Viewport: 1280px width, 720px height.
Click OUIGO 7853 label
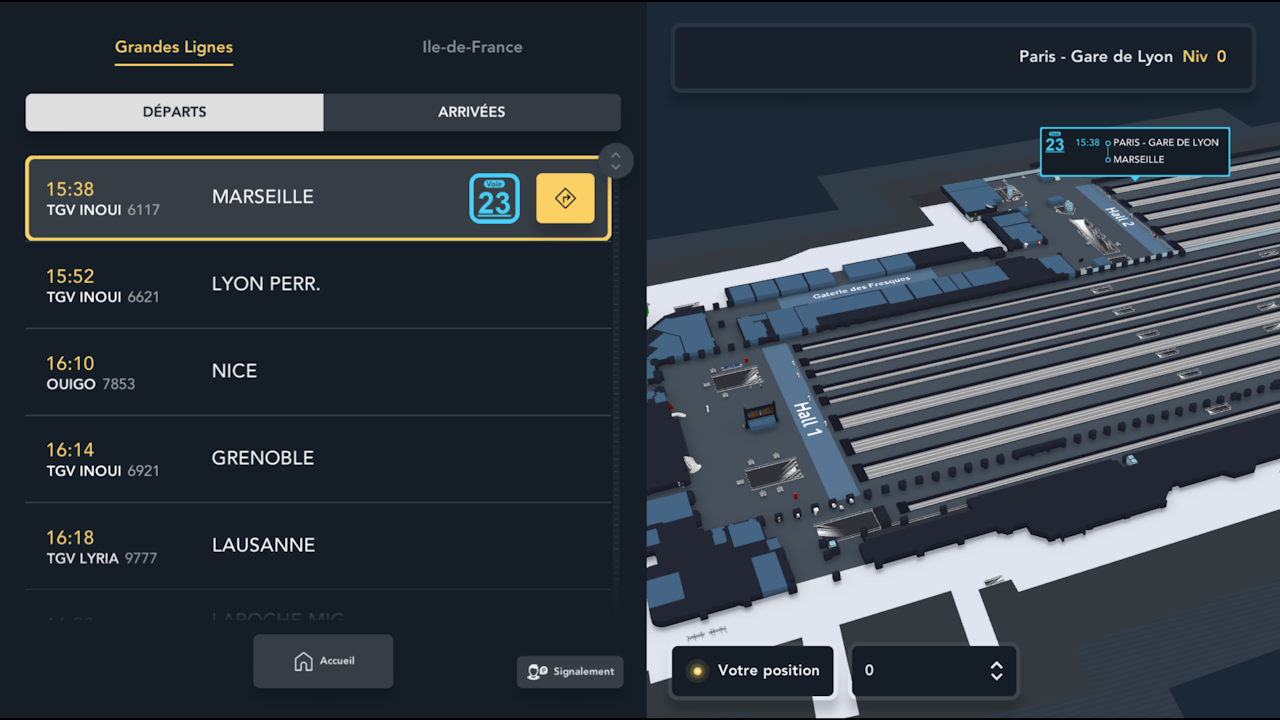pos(90,384)
